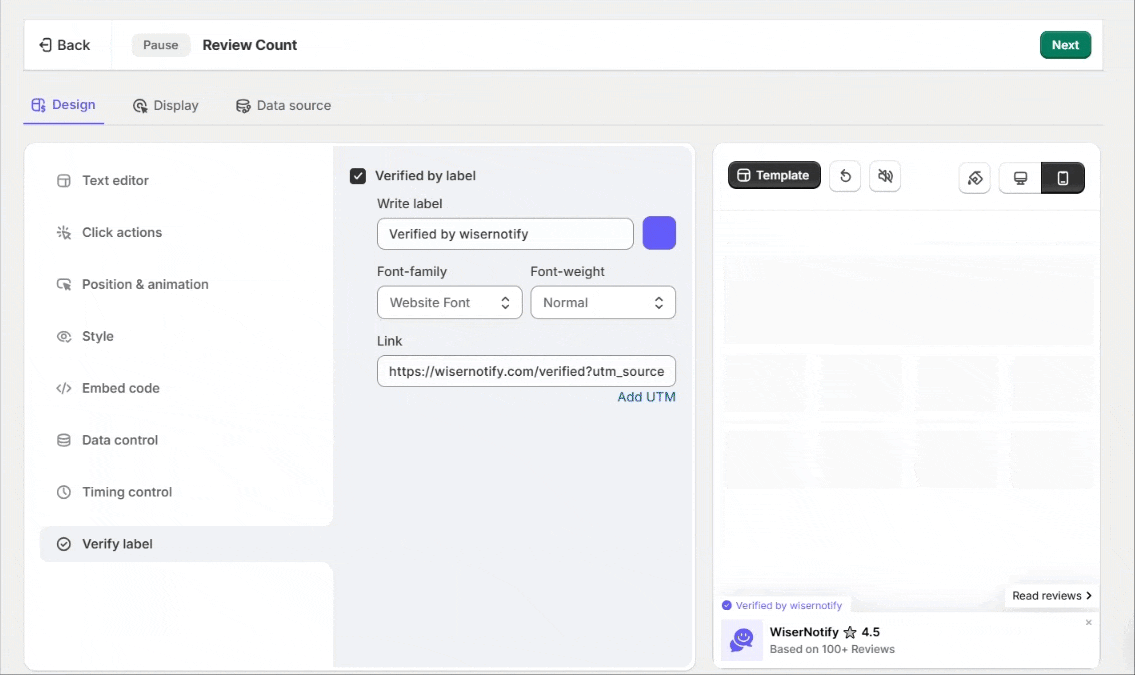This screenshot has width=1135, height=675.
Task: Click the WiserNotify chat logo thumbnail
Action: point(742,640)
